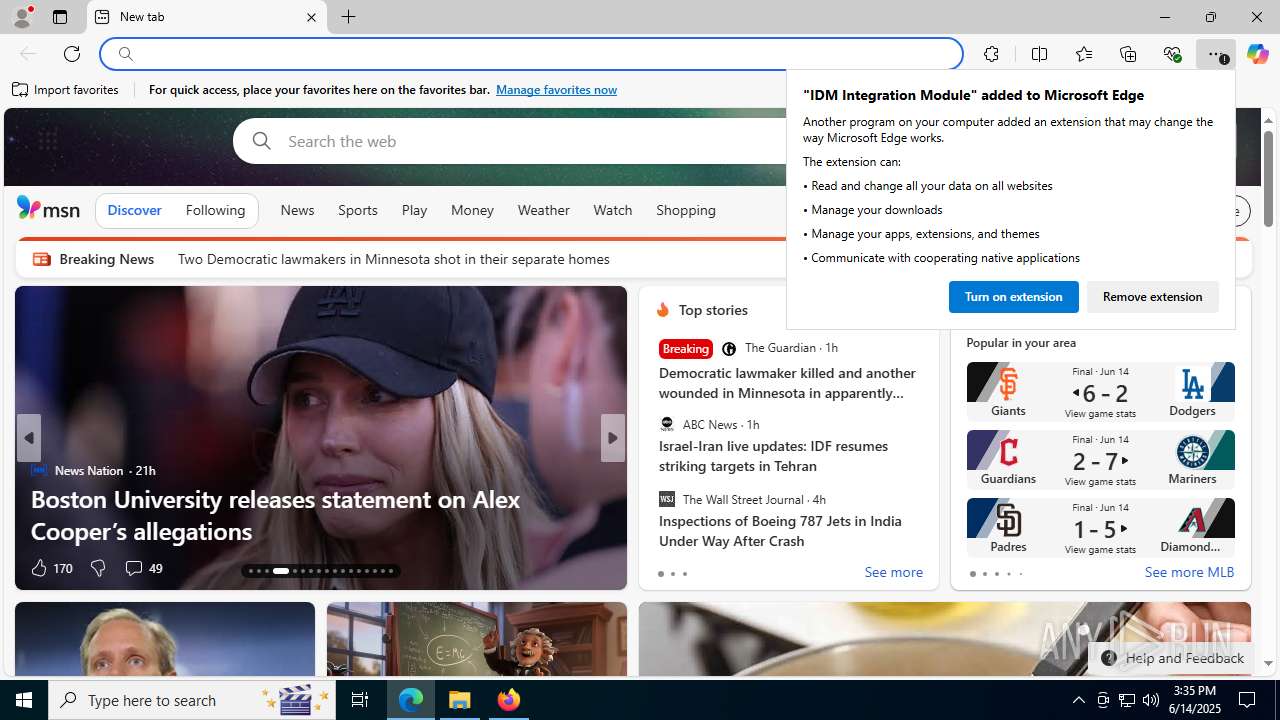Open the Edge profile icon
The image size is (1280, 720).
coord(22,17)
